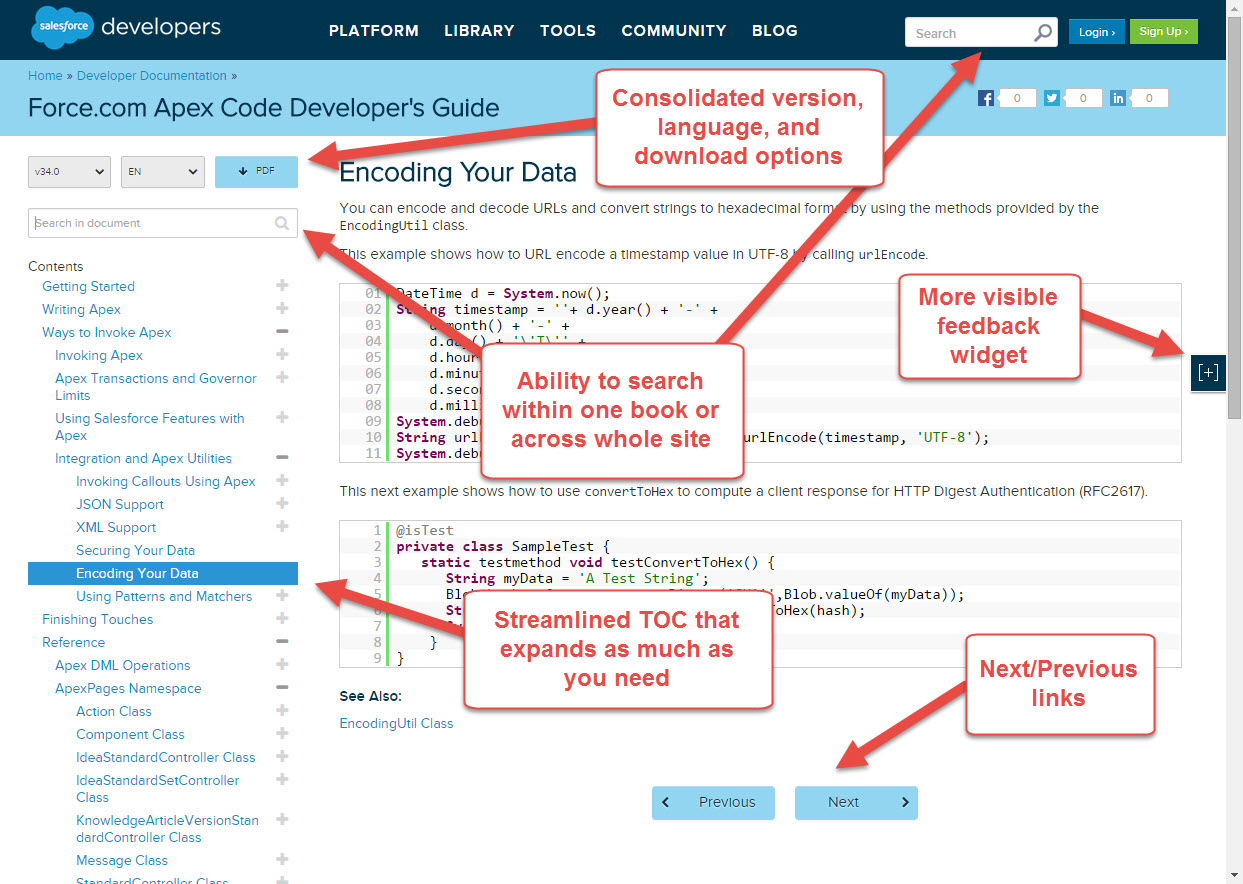
Task: Open the feedback widget on the right edge
Action: (1209, 373)
